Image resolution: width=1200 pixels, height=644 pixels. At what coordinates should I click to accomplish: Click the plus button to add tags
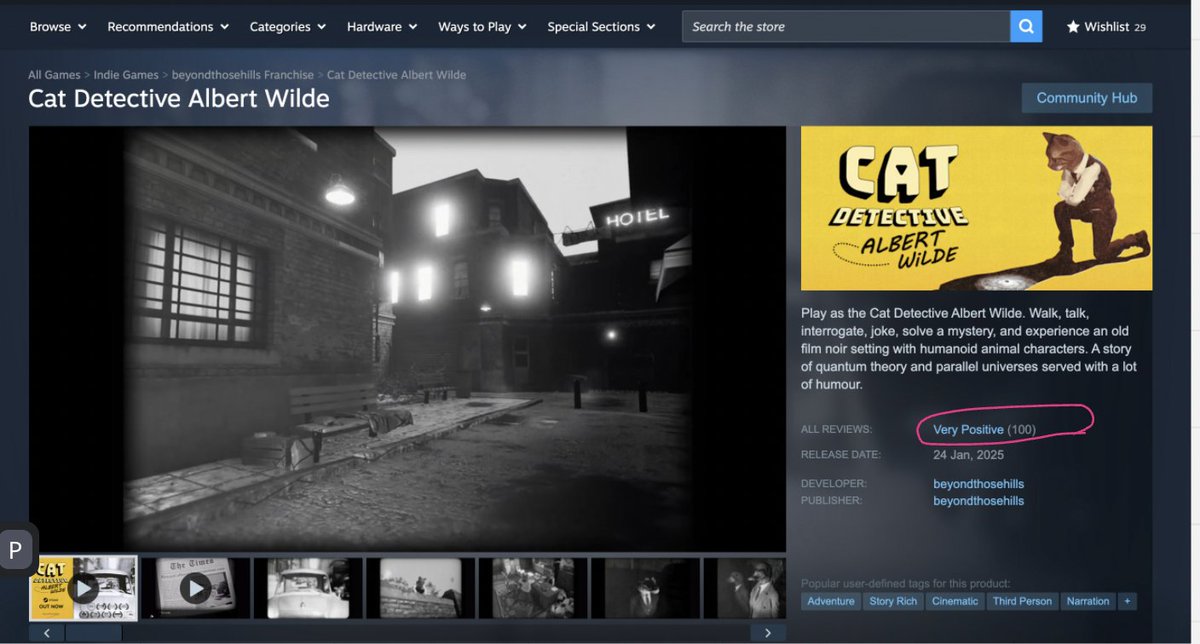tap(1128, 601)
